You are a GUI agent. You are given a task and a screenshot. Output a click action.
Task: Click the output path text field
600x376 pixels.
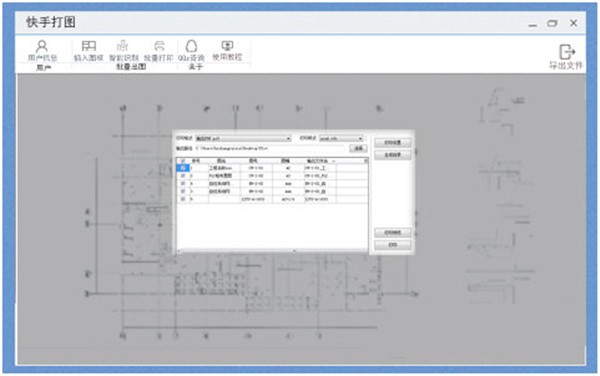pyautogui.click(x=271, y=148)
